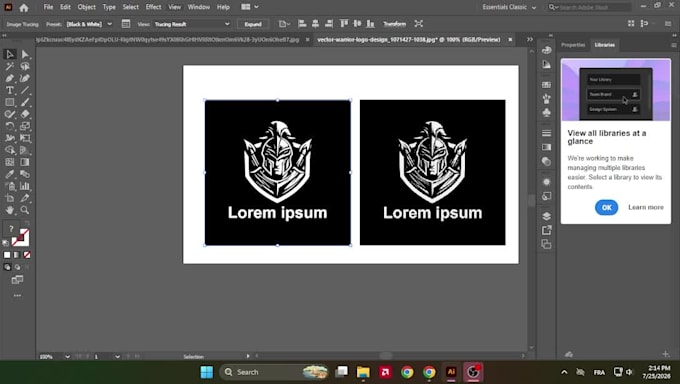The image size is (680, 384).
Task: Open the File menu
Action: coord(49,7)
